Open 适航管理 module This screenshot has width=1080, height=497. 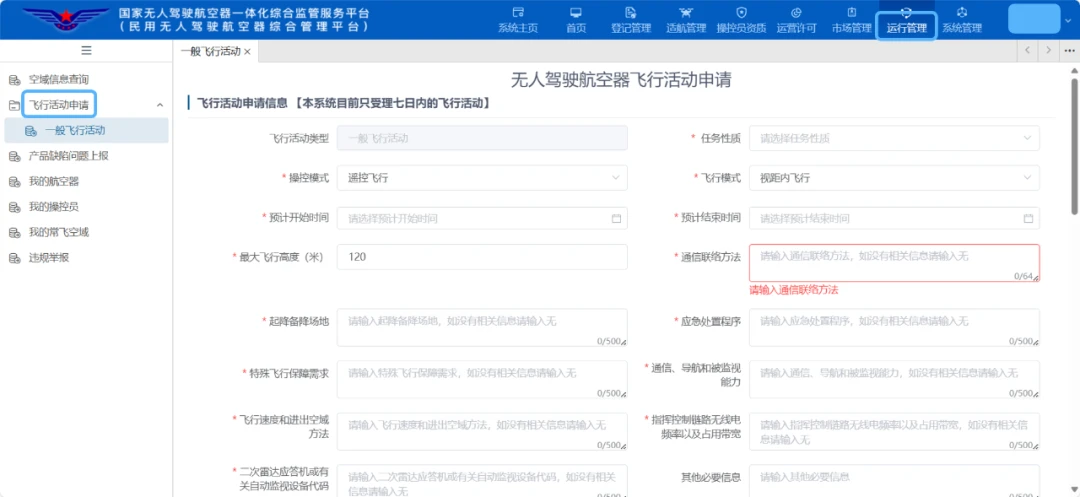pos(686,20)
